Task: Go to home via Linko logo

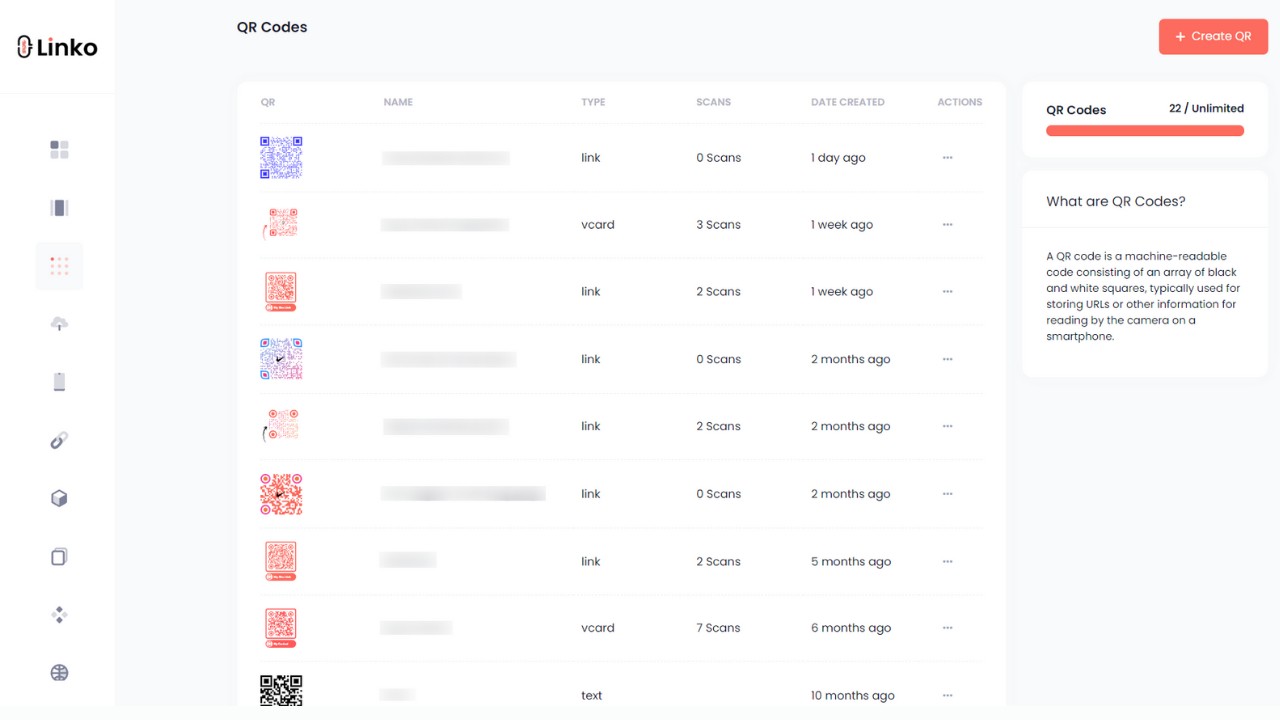Action: pyautogui.click(x=57, y=47)
